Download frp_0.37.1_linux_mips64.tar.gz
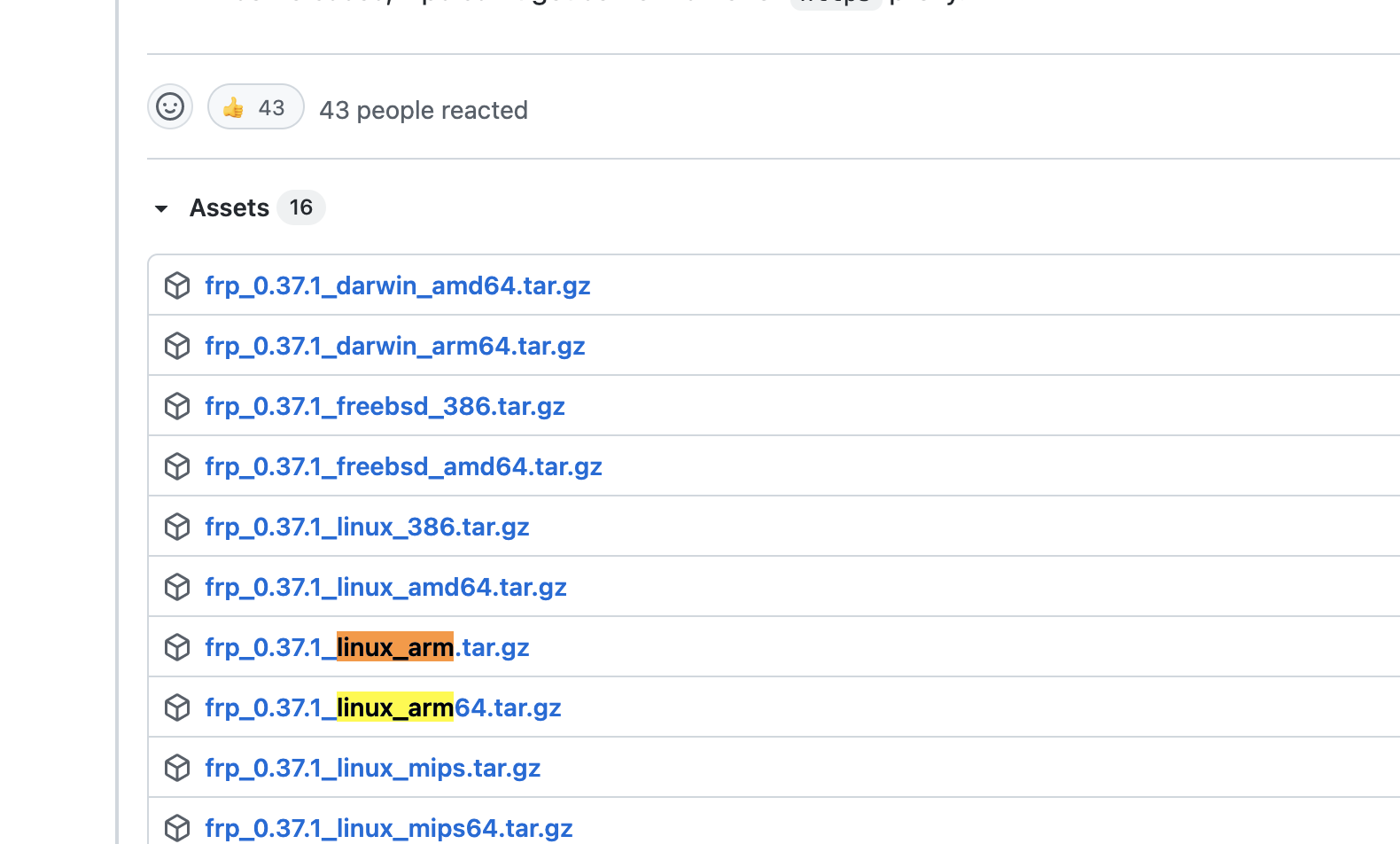This screenshot has height=844, width=1400. coord(388,828)
